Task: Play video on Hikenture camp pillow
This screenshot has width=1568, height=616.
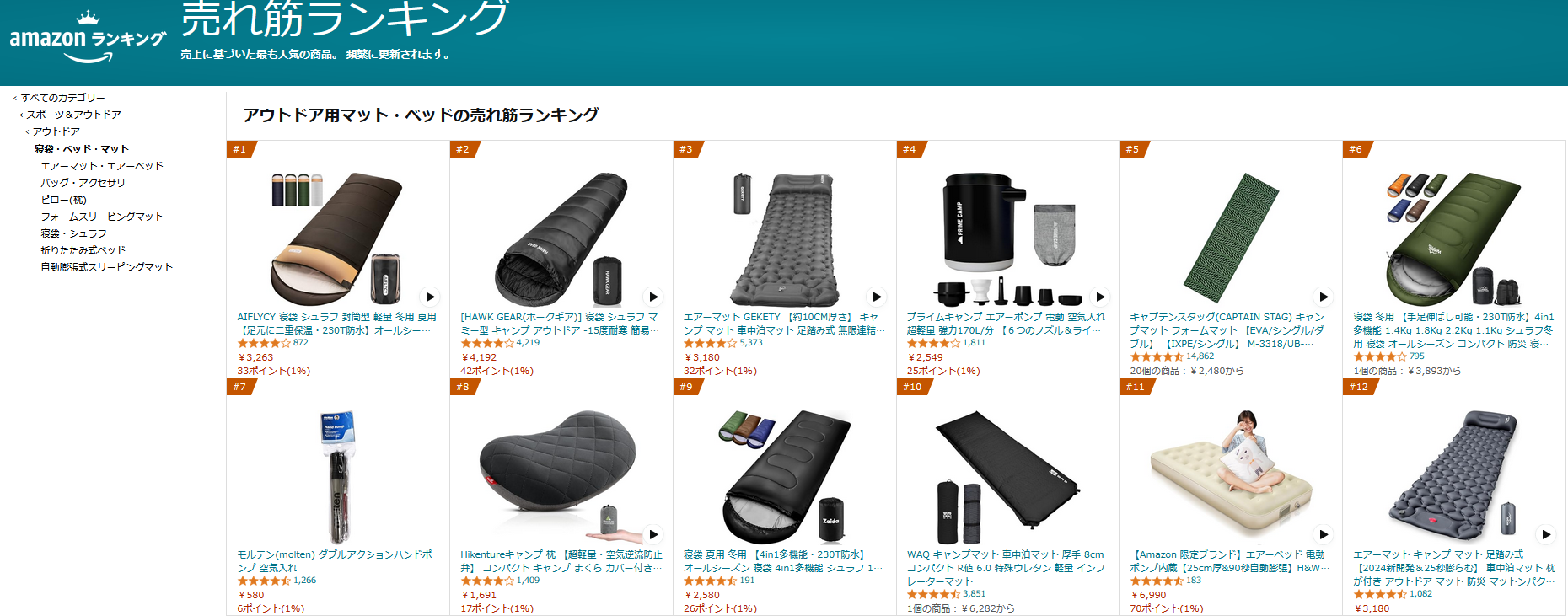Action: pyautogui.click(x=653, y=534)
